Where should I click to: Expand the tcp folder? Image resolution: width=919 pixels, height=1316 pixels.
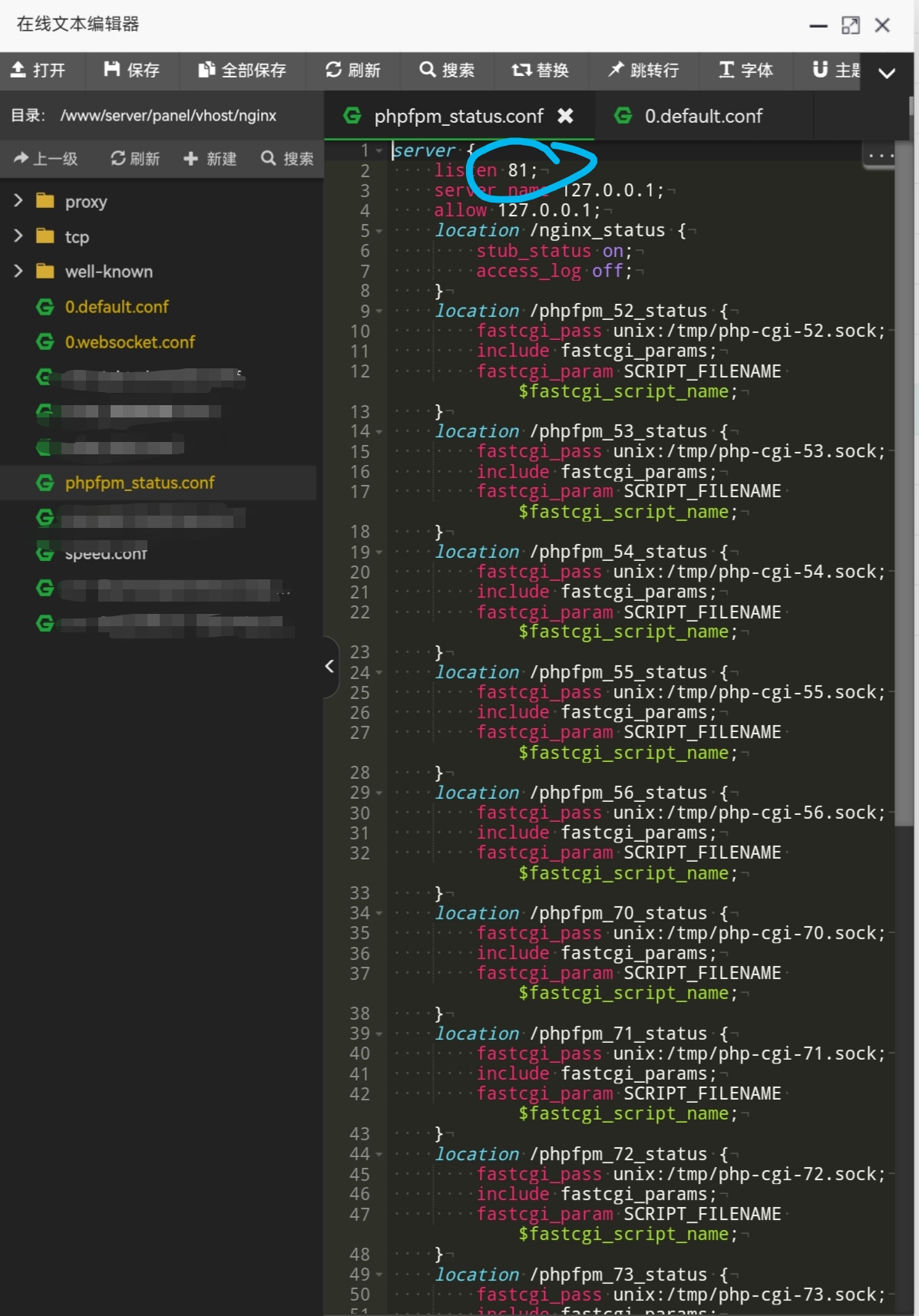[18, 236]
